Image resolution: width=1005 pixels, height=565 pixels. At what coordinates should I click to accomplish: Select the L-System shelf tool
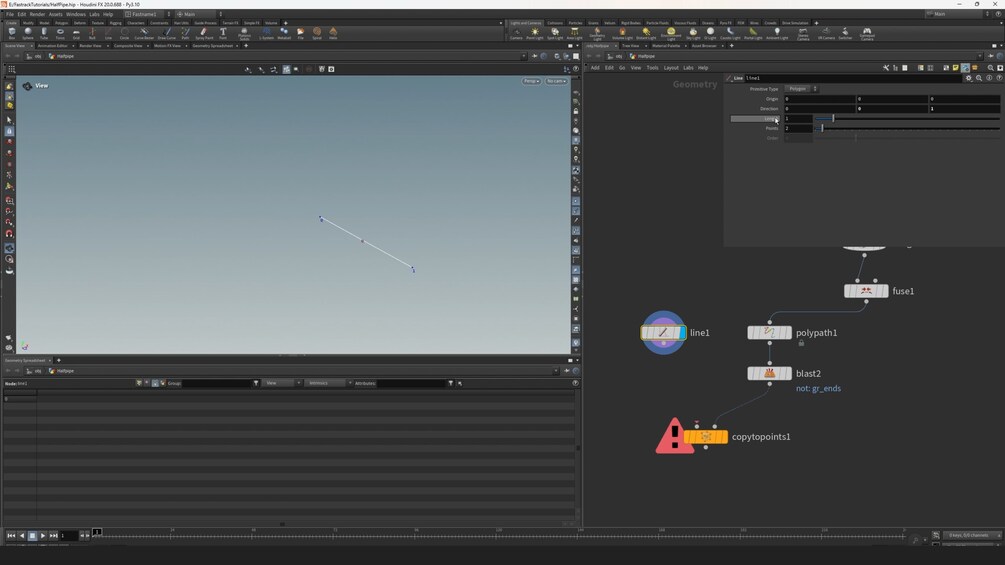click(x=266, y=33)
